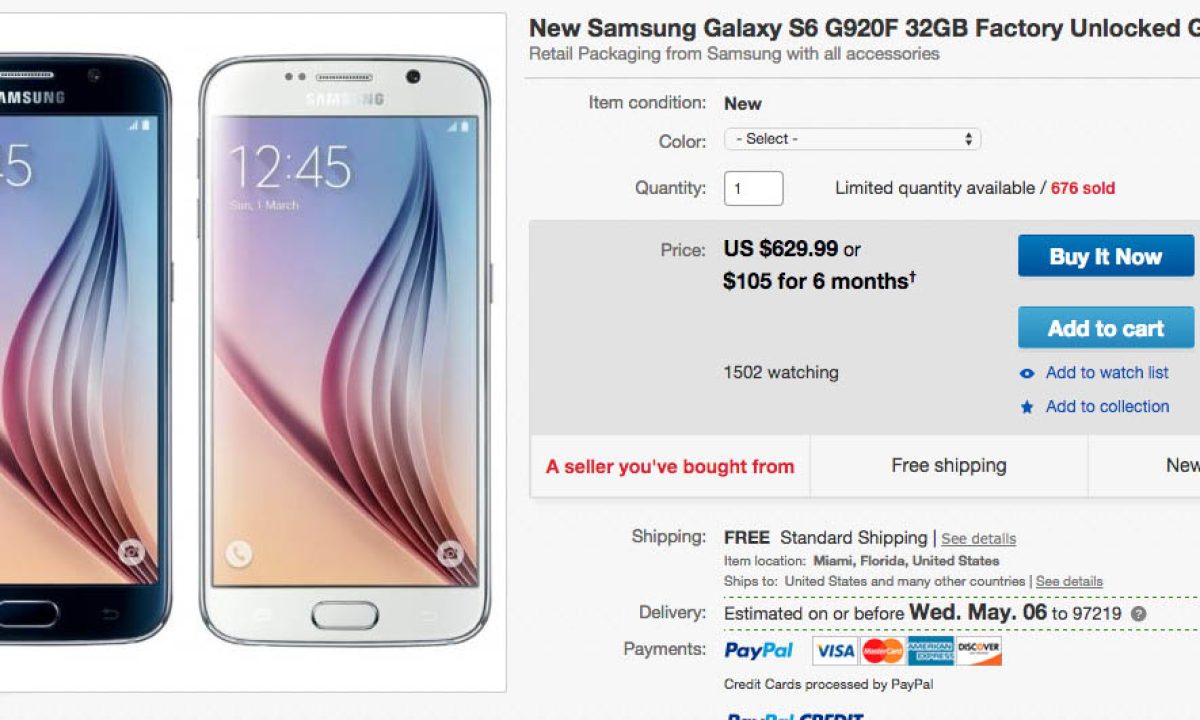The image size is (1200, 720).
Task: Click the Free shipping tab
Action: pos(949,466)
